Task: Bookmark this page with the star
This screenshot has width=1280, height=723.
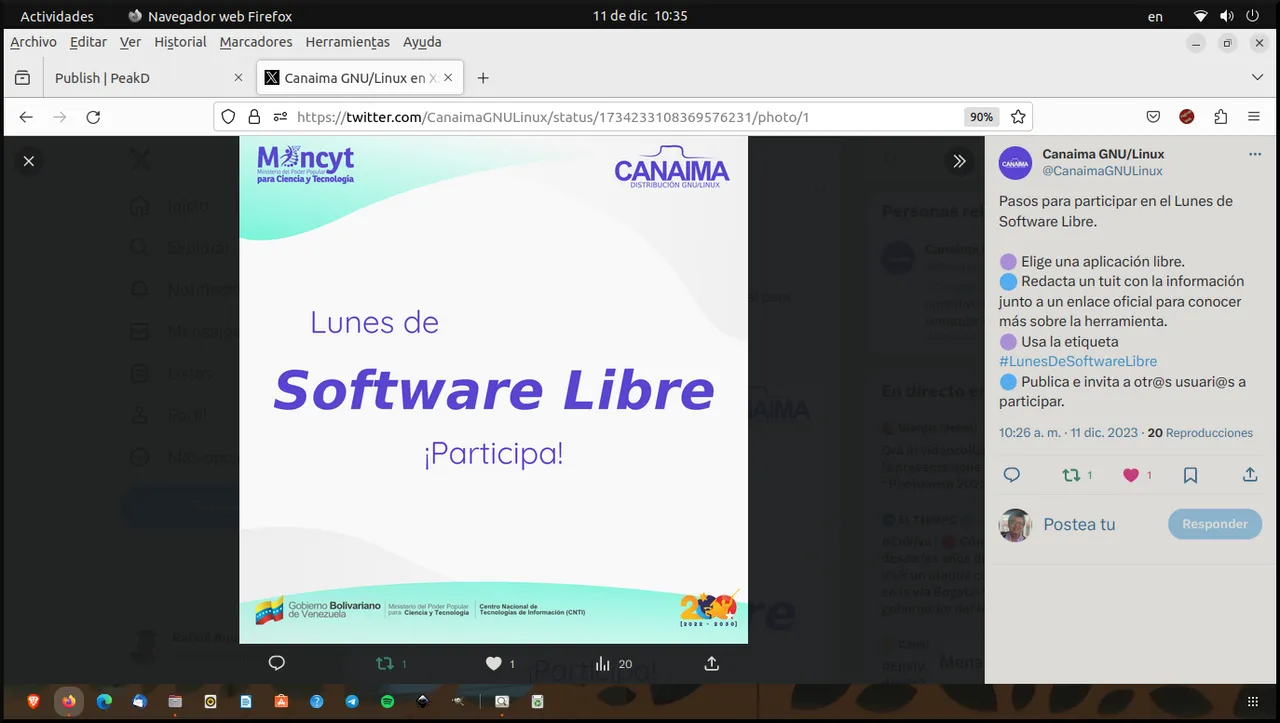Action: (x=1018, y=117)
